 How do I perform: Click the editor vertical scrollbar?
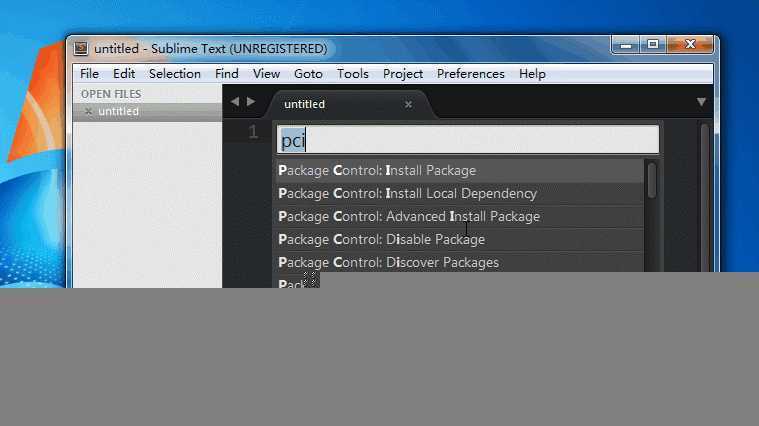click(705, 196)
